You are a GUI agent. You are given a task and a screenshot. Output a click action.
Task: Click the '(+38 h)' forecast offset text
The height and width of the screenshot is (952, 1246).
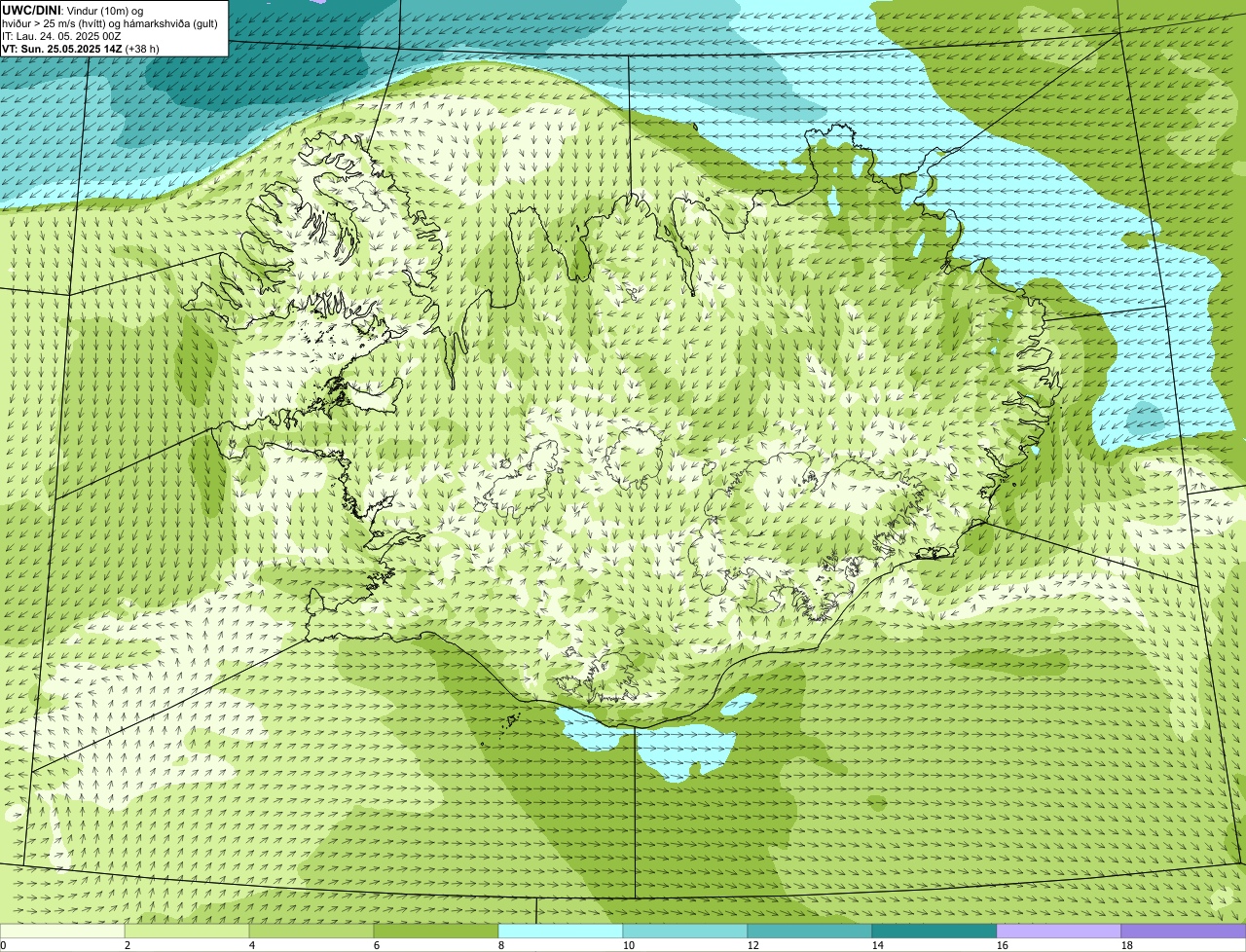[x=142, y=49]
